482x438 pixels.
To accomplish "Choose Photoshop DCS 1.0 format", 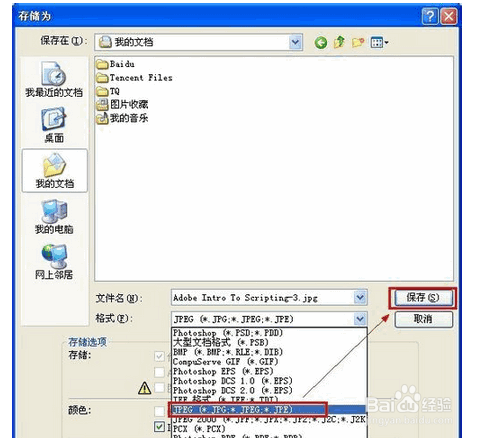I will tap(269, 381).
